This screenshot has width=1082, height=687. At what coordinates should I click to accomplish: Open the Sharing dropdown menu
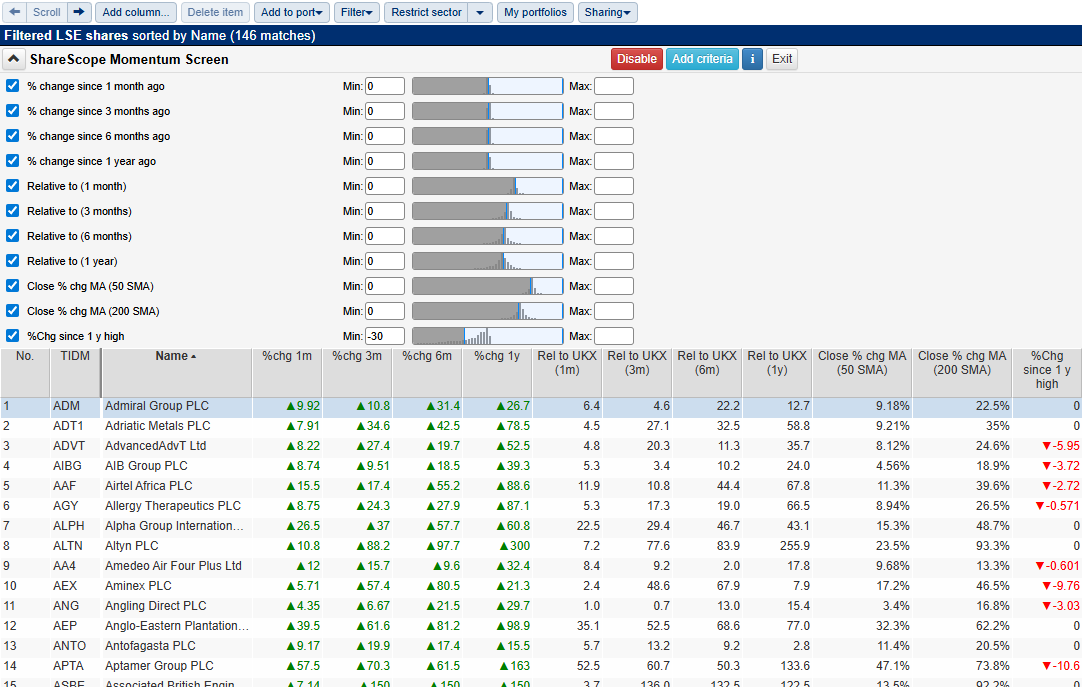point(607,12)
